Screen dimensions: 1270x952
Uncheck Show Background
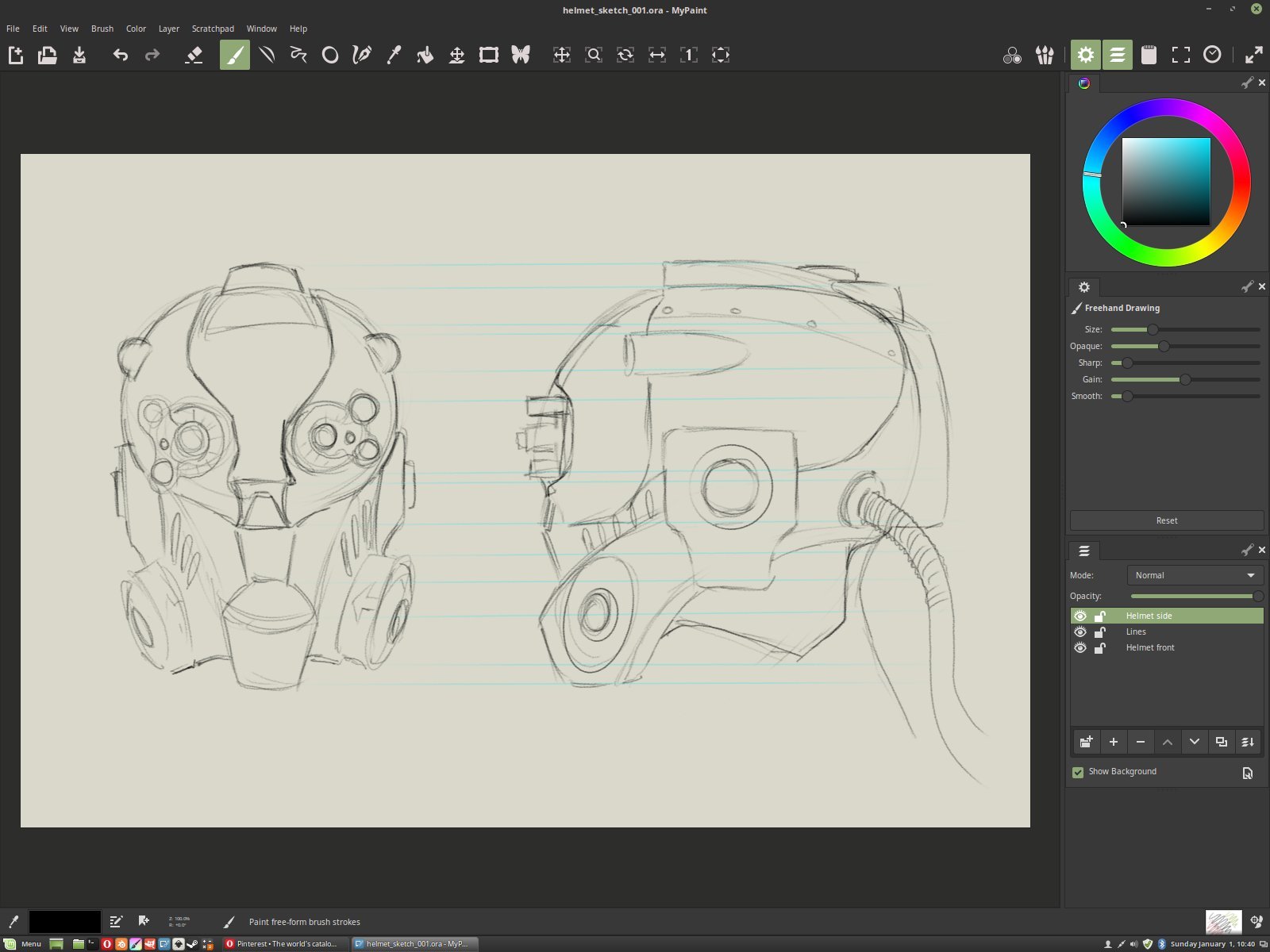tap(1078, 771)
